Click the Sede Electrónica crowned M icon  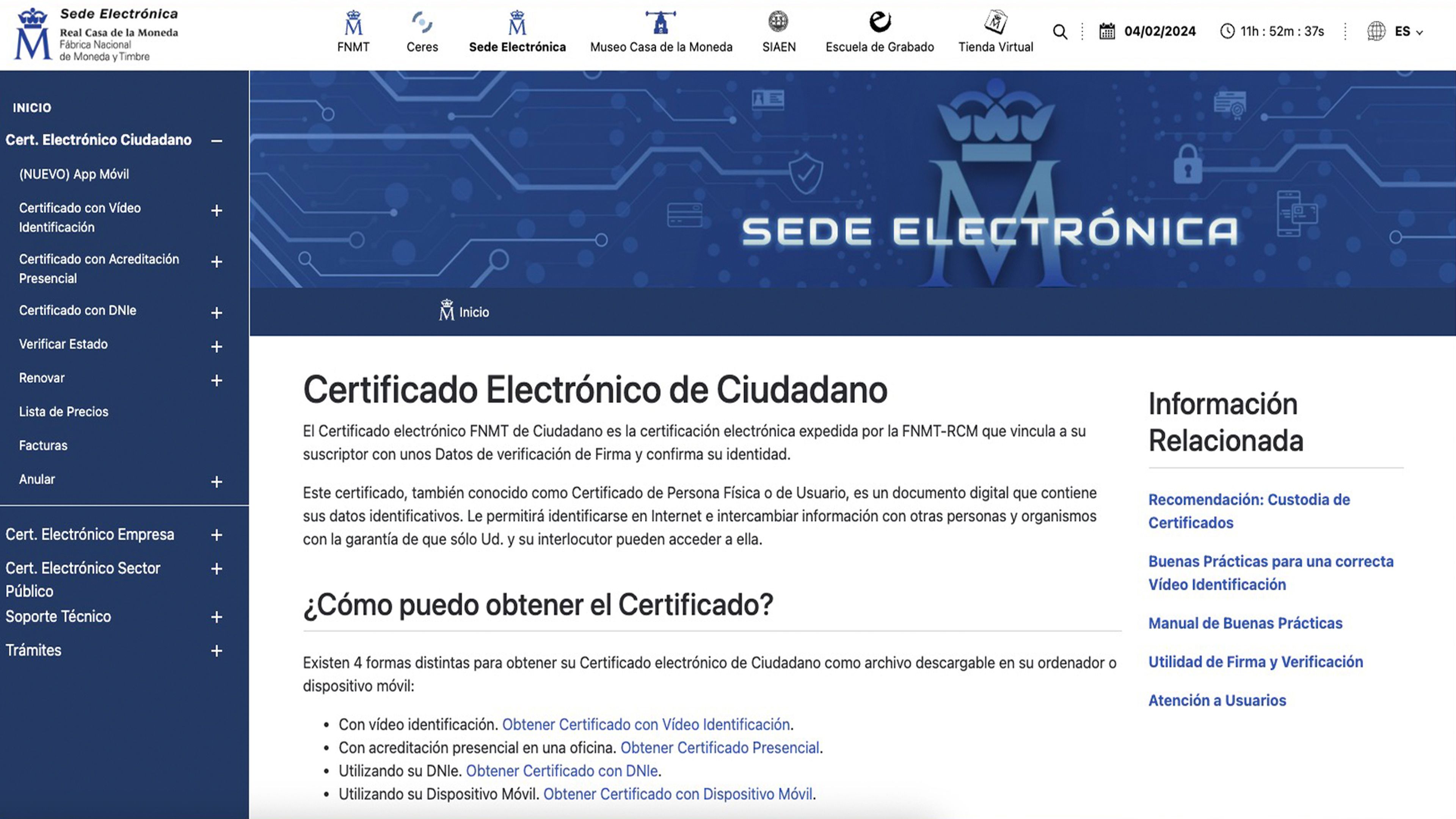click(x=517, y=23)
